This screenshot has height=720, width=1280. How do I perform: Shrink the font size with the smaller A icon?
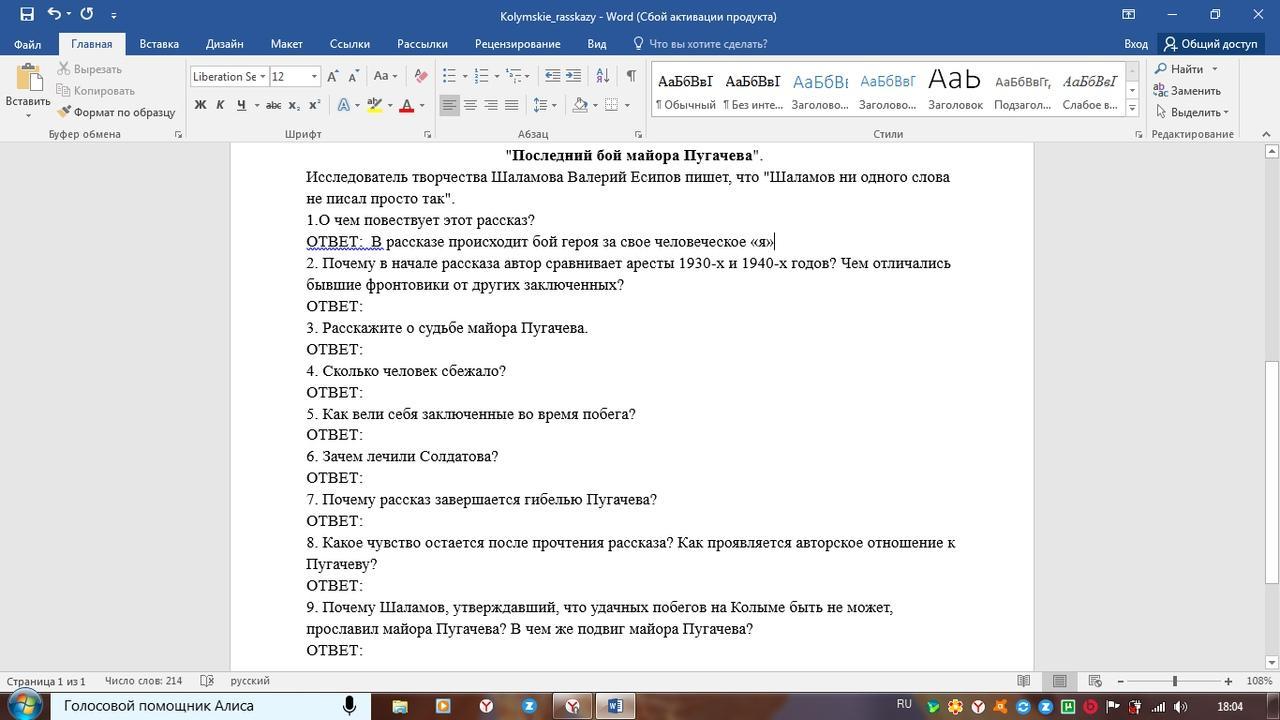(354, 76)
